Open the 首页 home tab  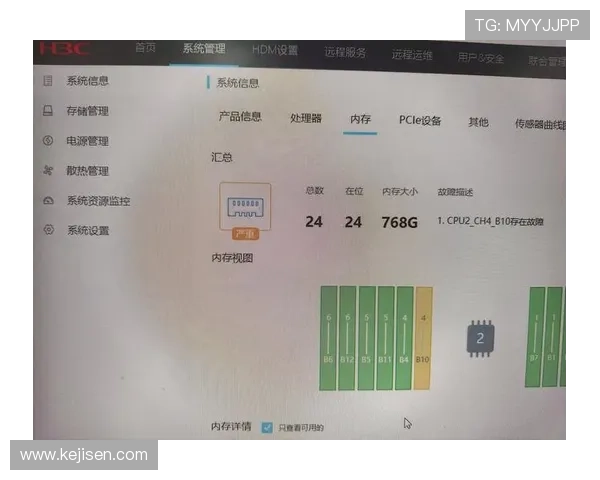145,48
